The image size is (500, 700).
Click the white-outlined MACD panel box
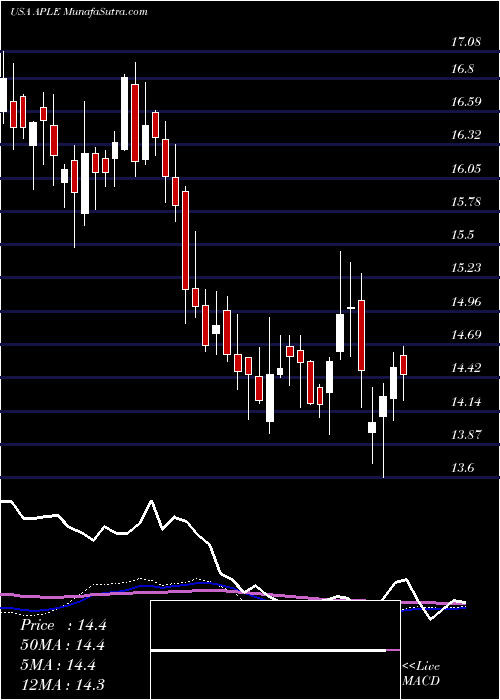tap(275, 650)
